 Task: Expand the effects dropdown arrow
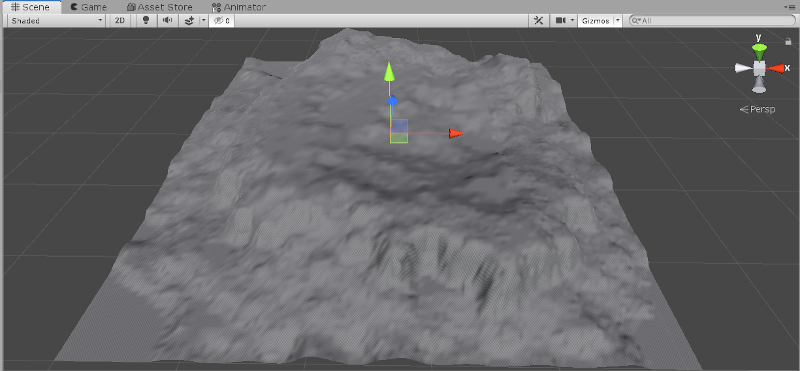click(x=203, y=20)
